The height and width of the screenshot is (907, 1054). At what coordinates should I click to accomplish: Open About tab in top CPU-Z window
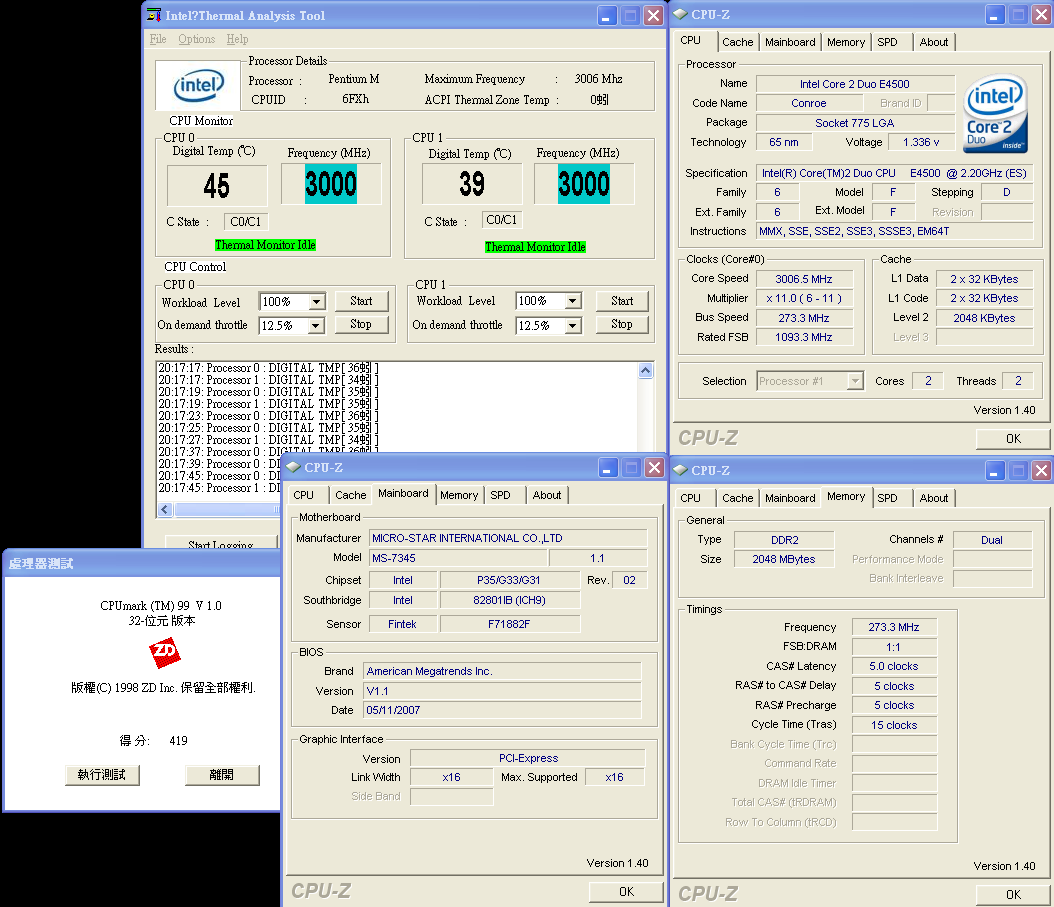934,42
